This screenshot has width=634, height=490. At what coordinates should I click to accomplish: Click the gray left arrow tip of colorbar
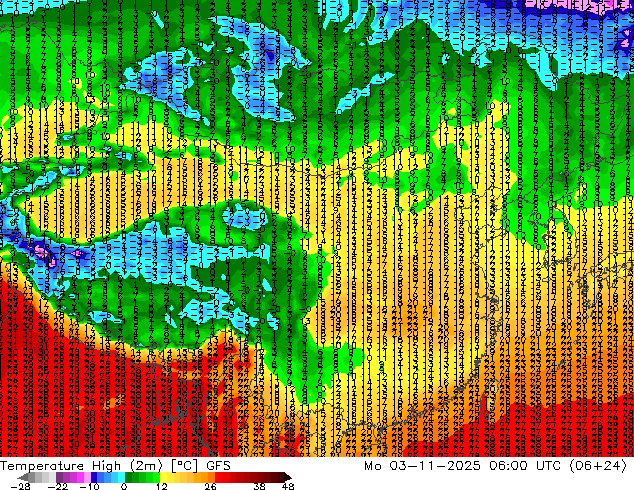pos(23,477)
